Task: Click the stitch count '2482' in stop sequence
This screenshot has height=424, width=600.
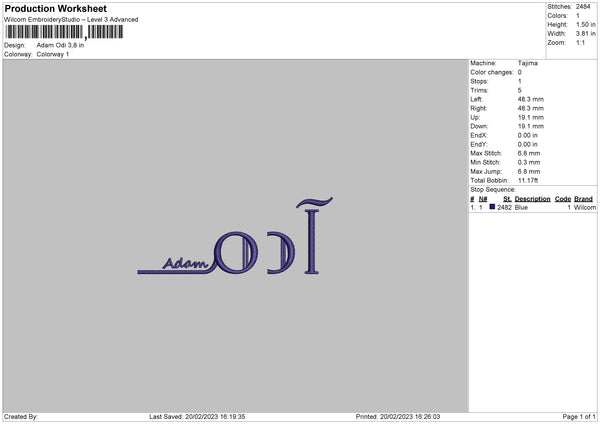Action: click(504, 207)
